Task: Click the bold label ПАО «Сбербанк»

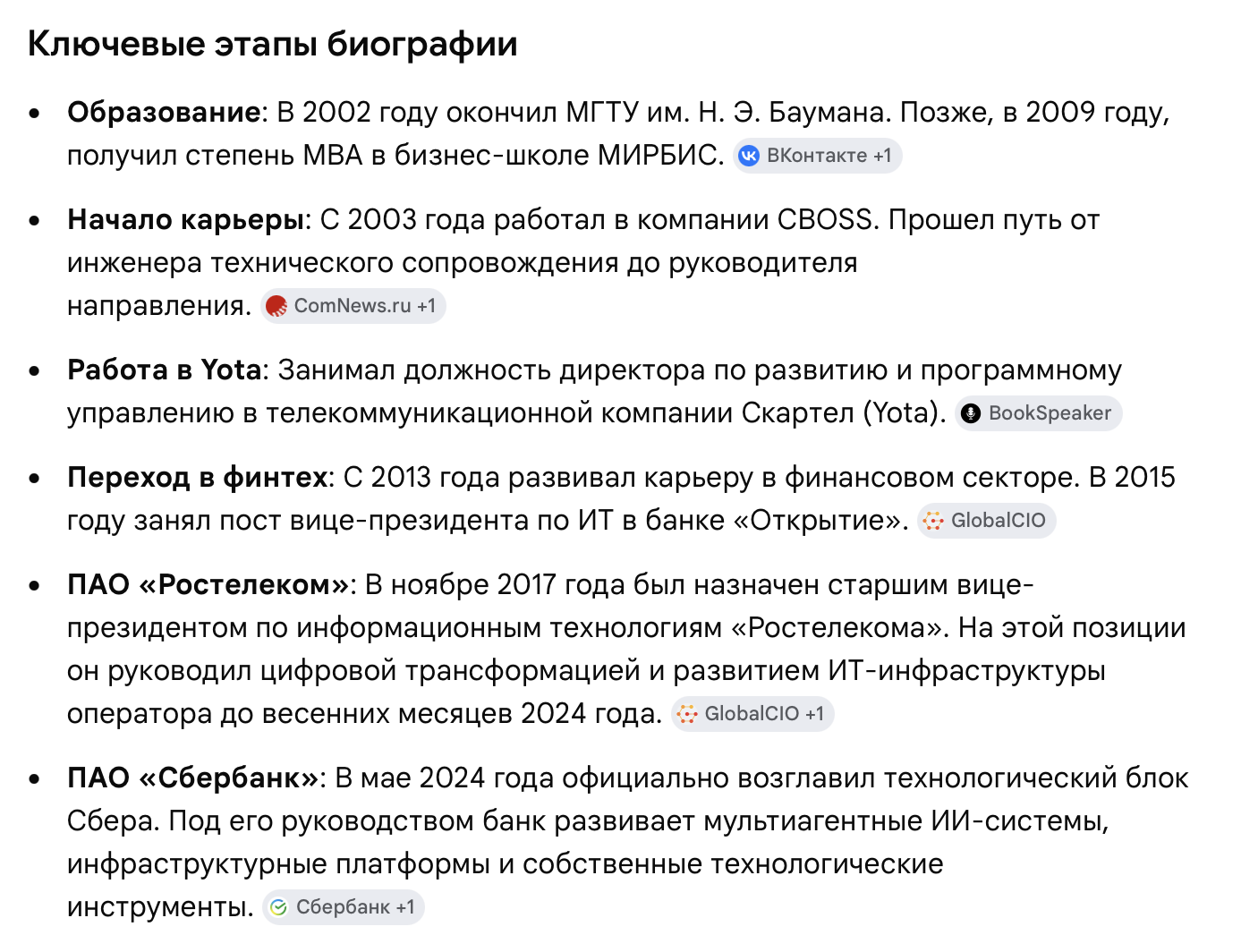Action: point(193,778)
